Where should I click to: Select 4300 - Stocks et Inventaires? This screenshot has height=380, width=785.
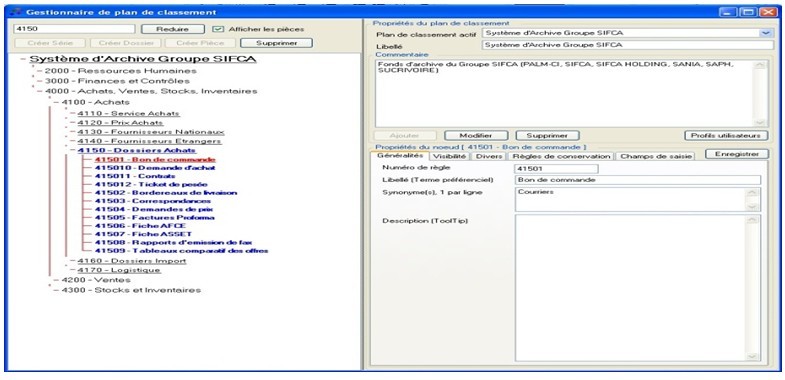(131, 290)
